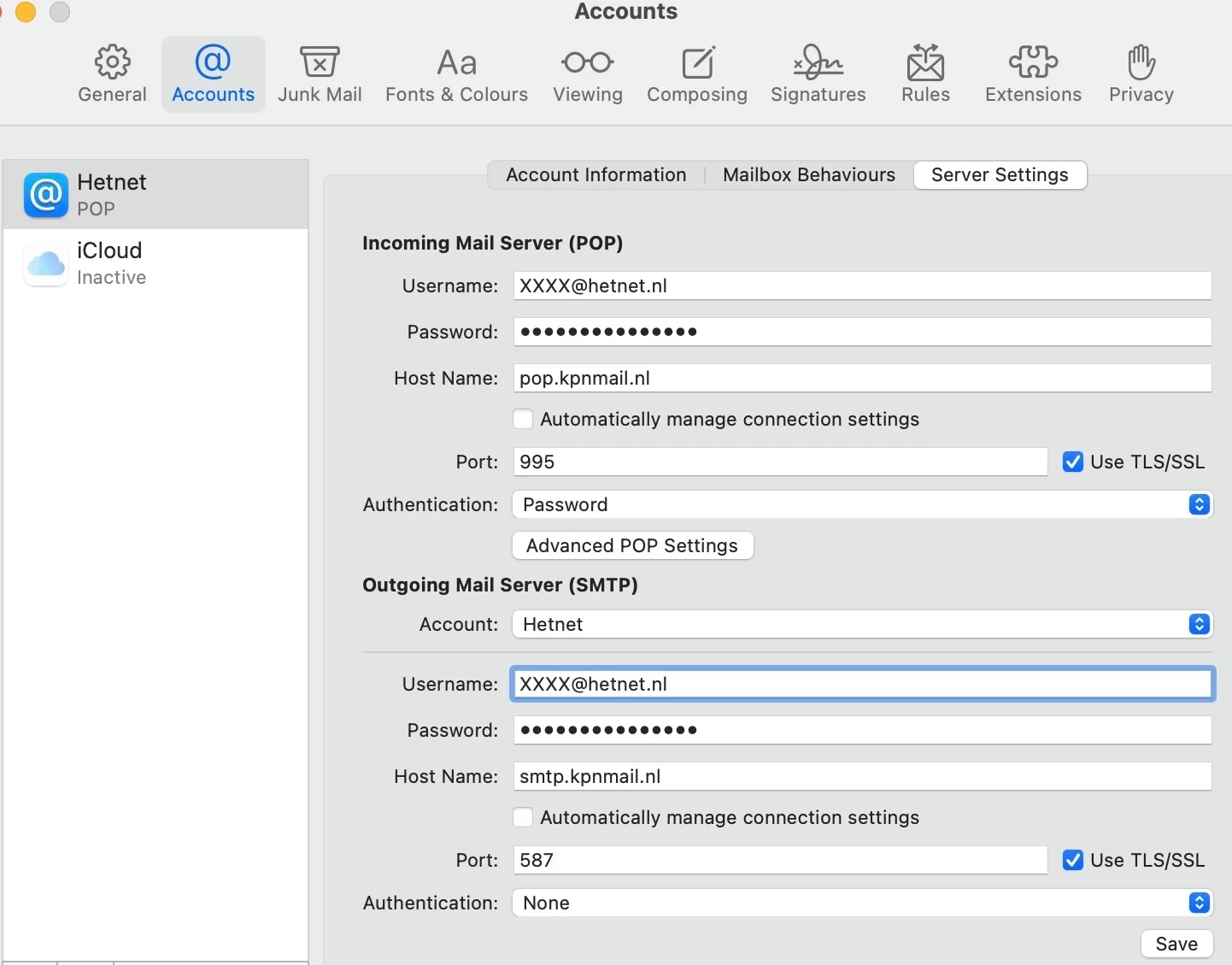The height and width of the screenshot is (965, 1232).
Task: Open outgoing Authentication dropdown showing None
Action: click(861, 903)
